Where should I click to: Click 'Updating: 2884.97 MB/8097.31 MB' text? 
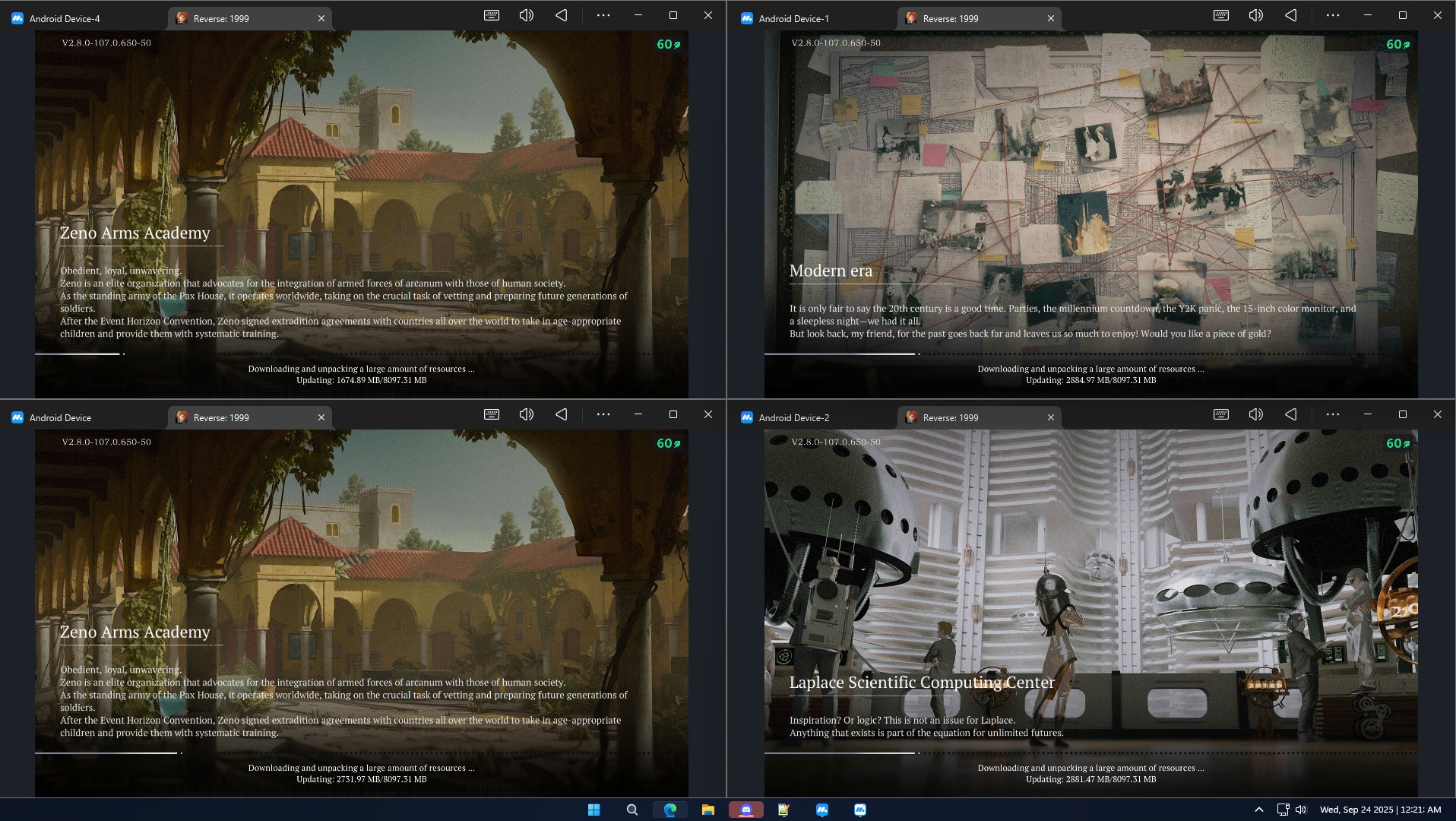click(x=1090, y=380)
